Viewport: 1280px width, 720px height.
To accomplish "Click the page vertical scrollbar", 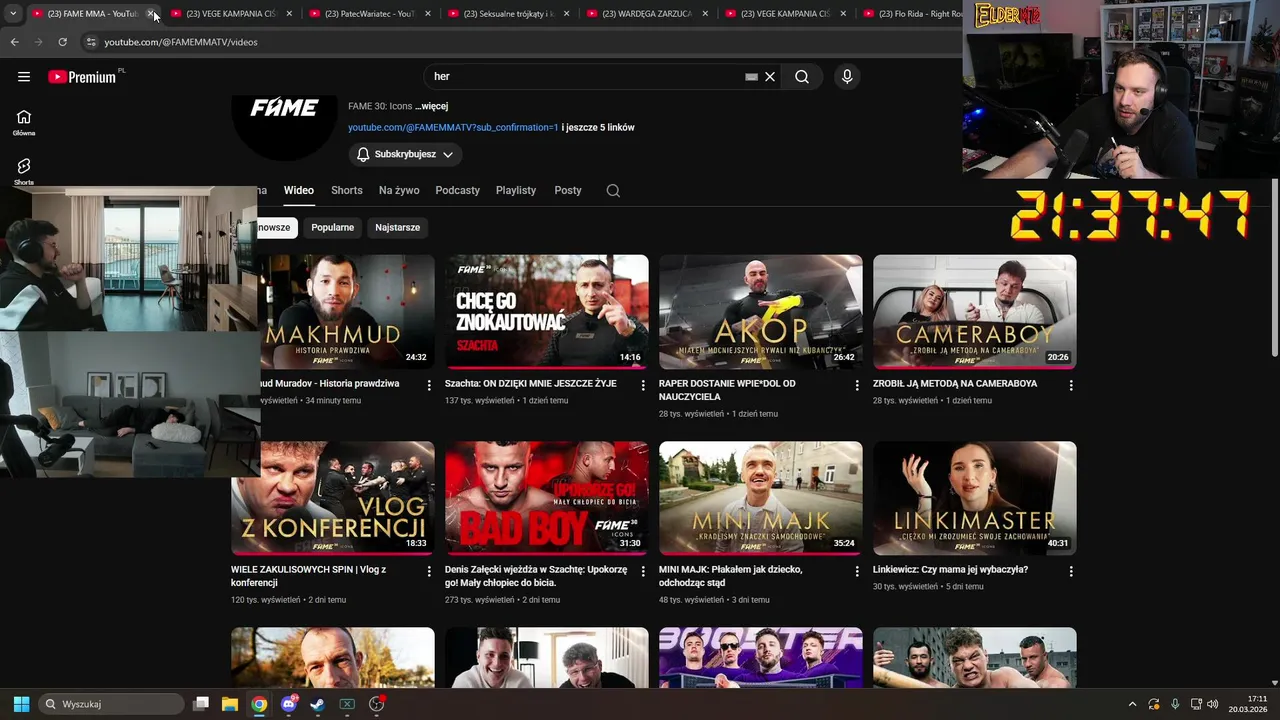I will tap(1274, 268).
